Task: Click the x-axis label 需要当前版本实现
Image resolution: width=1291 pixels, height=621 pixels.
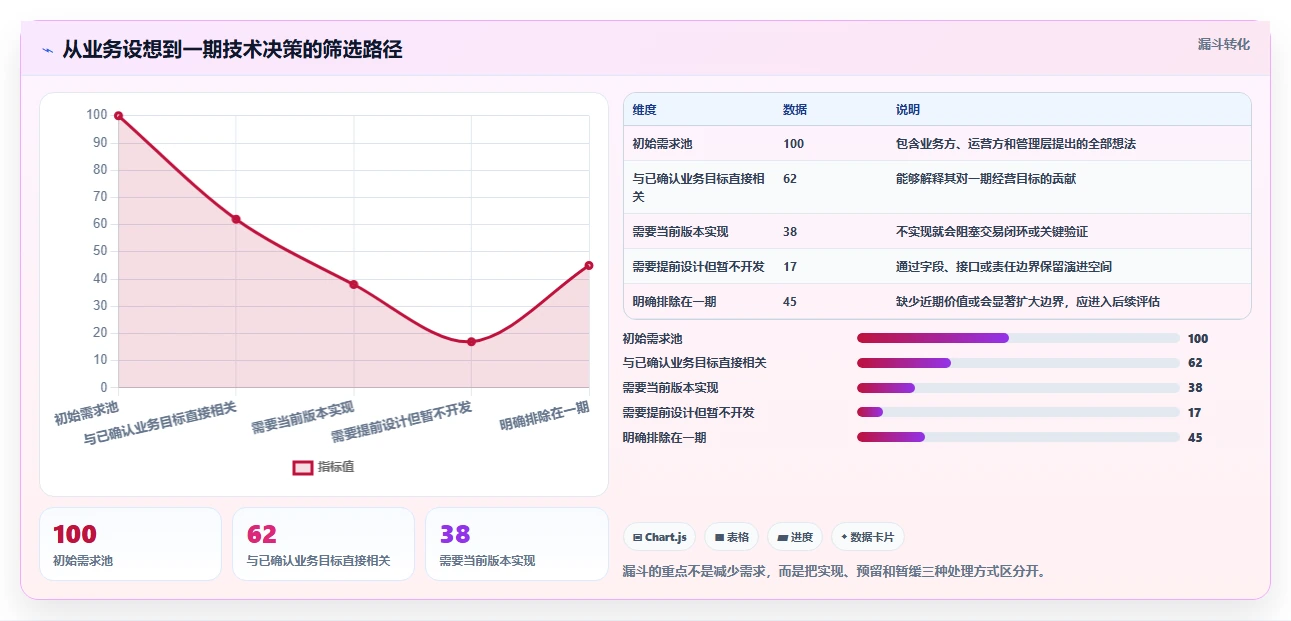Action: pos(303,418)
